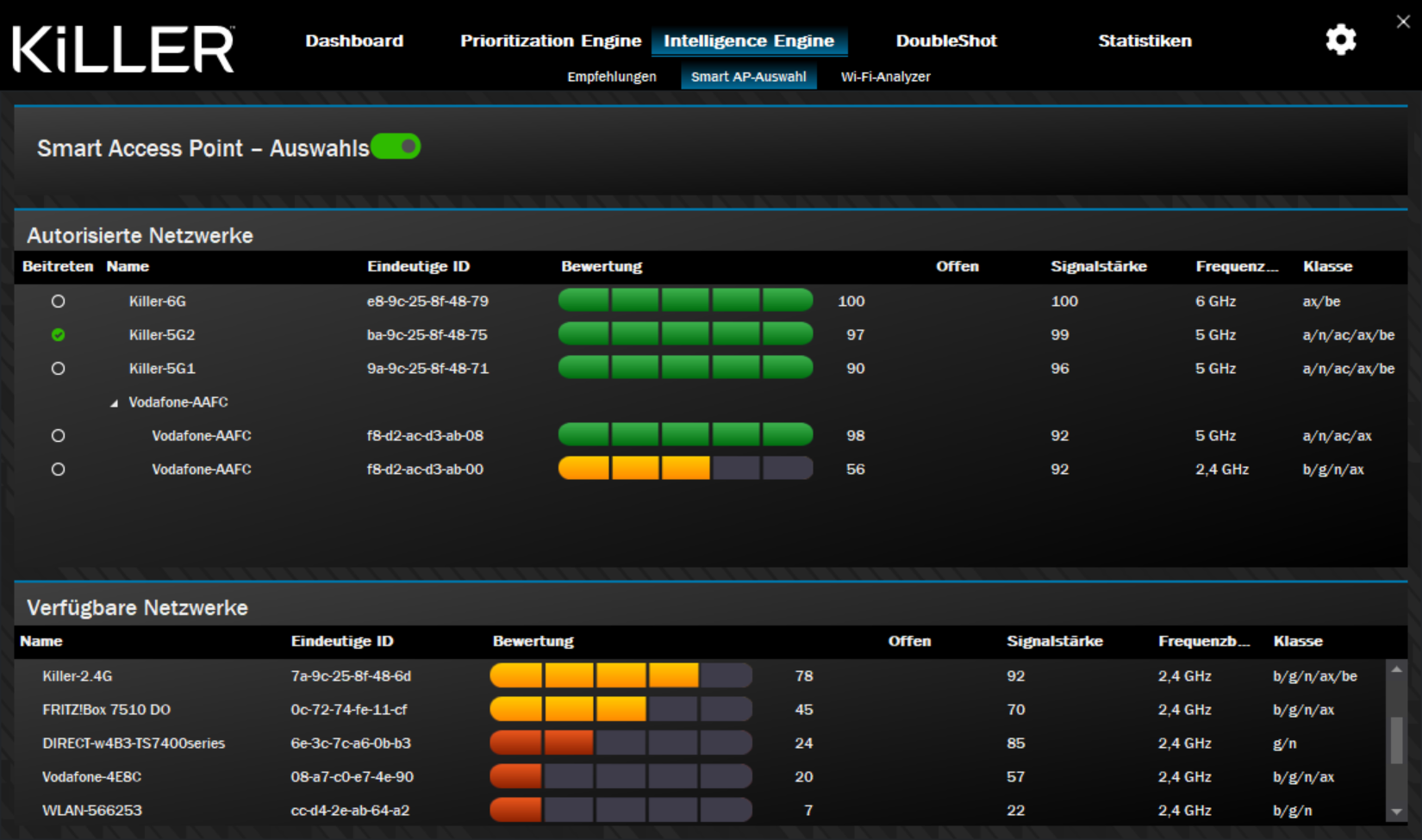Image resolution: width=1422 pixels, height=840 pixels.
Task: Click the available networks scroll-down arrow
Action: [x=1397, y=812]
